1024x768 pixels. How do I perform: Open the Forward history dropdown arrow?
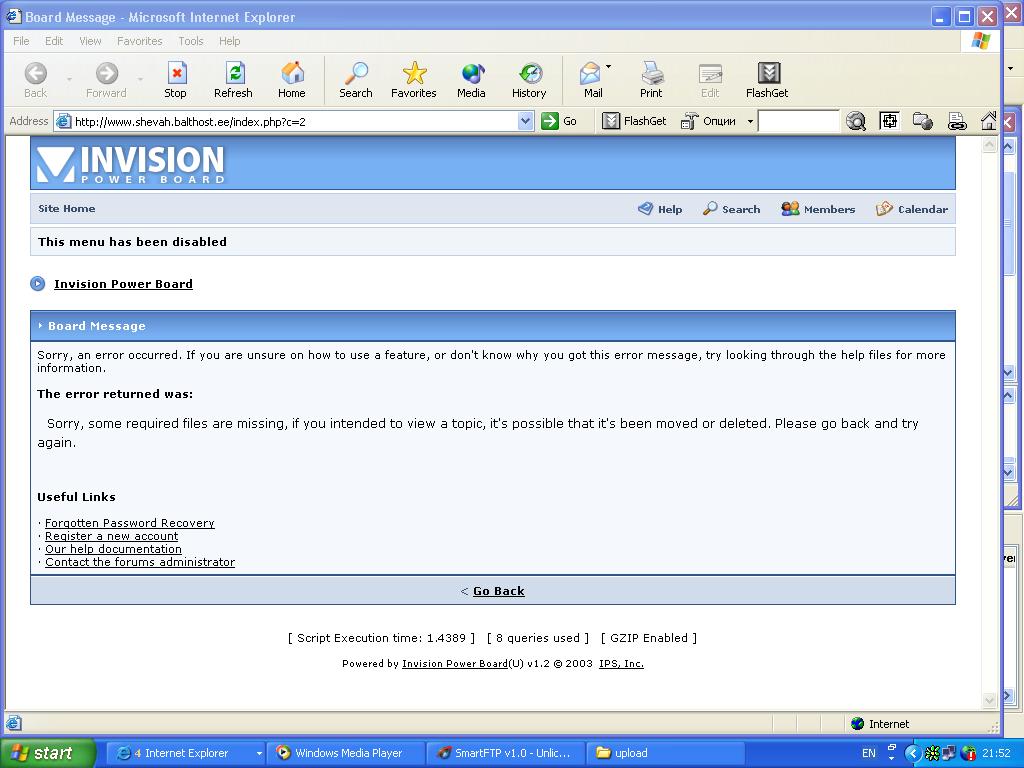click(140, 80)
